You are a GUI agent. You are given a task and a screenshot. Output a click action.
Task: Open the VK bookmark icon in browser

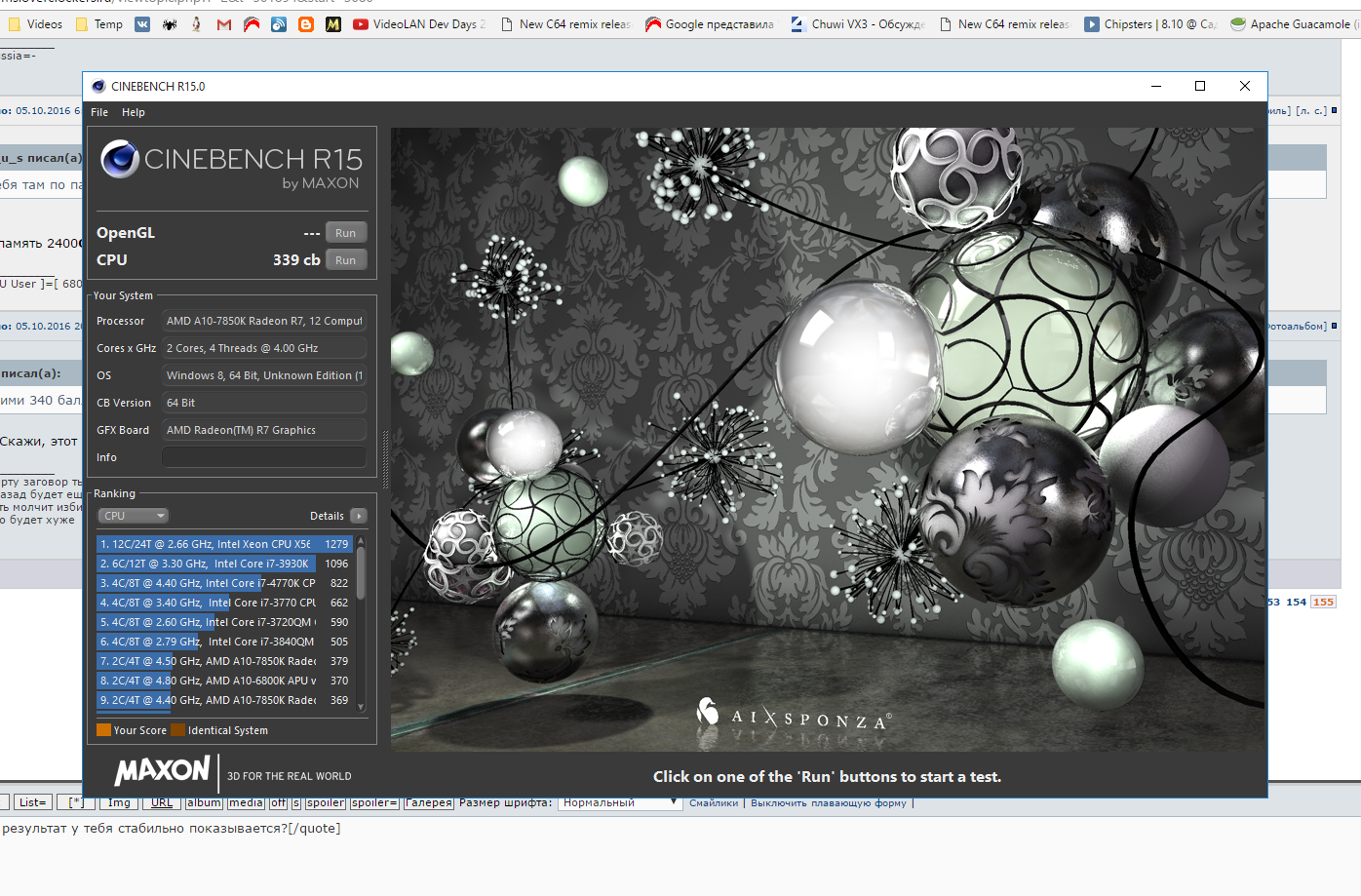142,24
